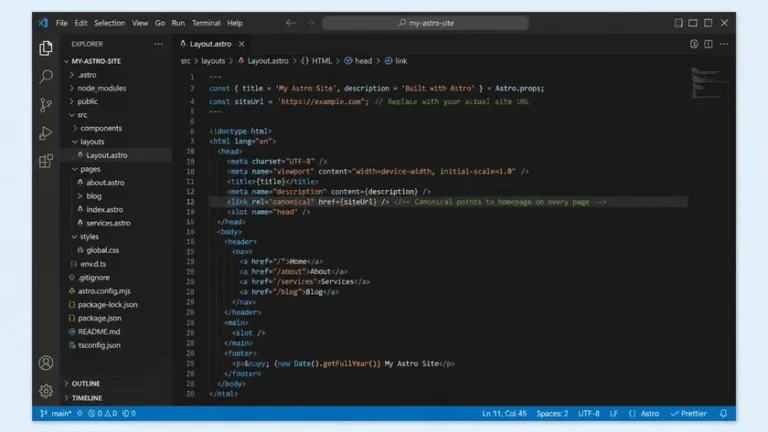This screenshot has height=432, width=768.
Task: Synchronize changes icon in status bar
Action: tap(80, 413)
